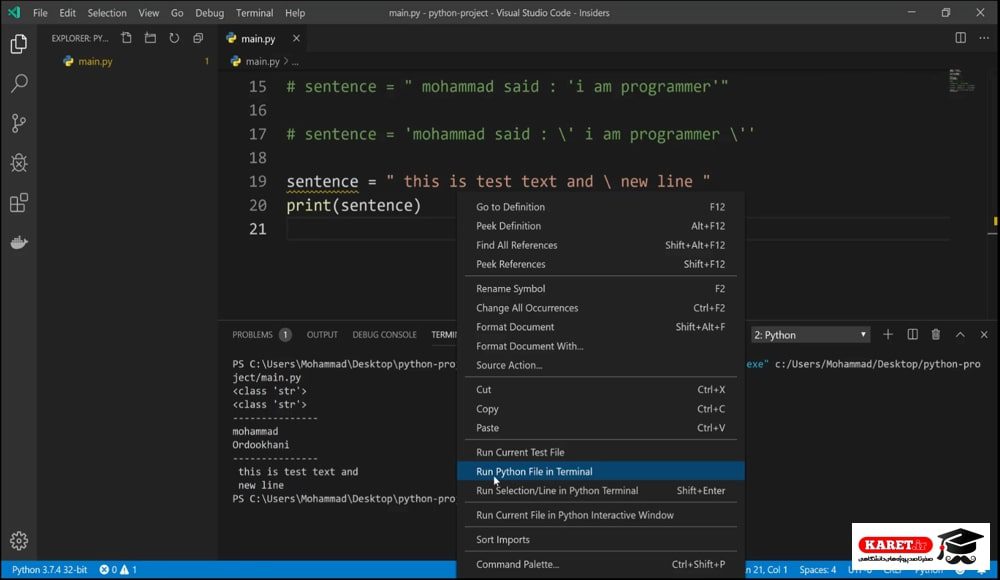Select Find All References
1000x580 pixels.
600,245
